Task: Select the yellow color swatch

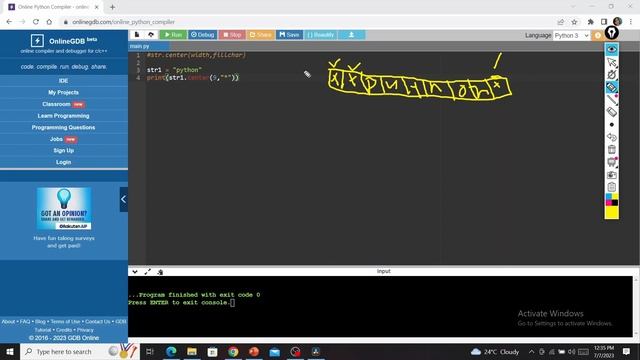Action: pos(611,212)
